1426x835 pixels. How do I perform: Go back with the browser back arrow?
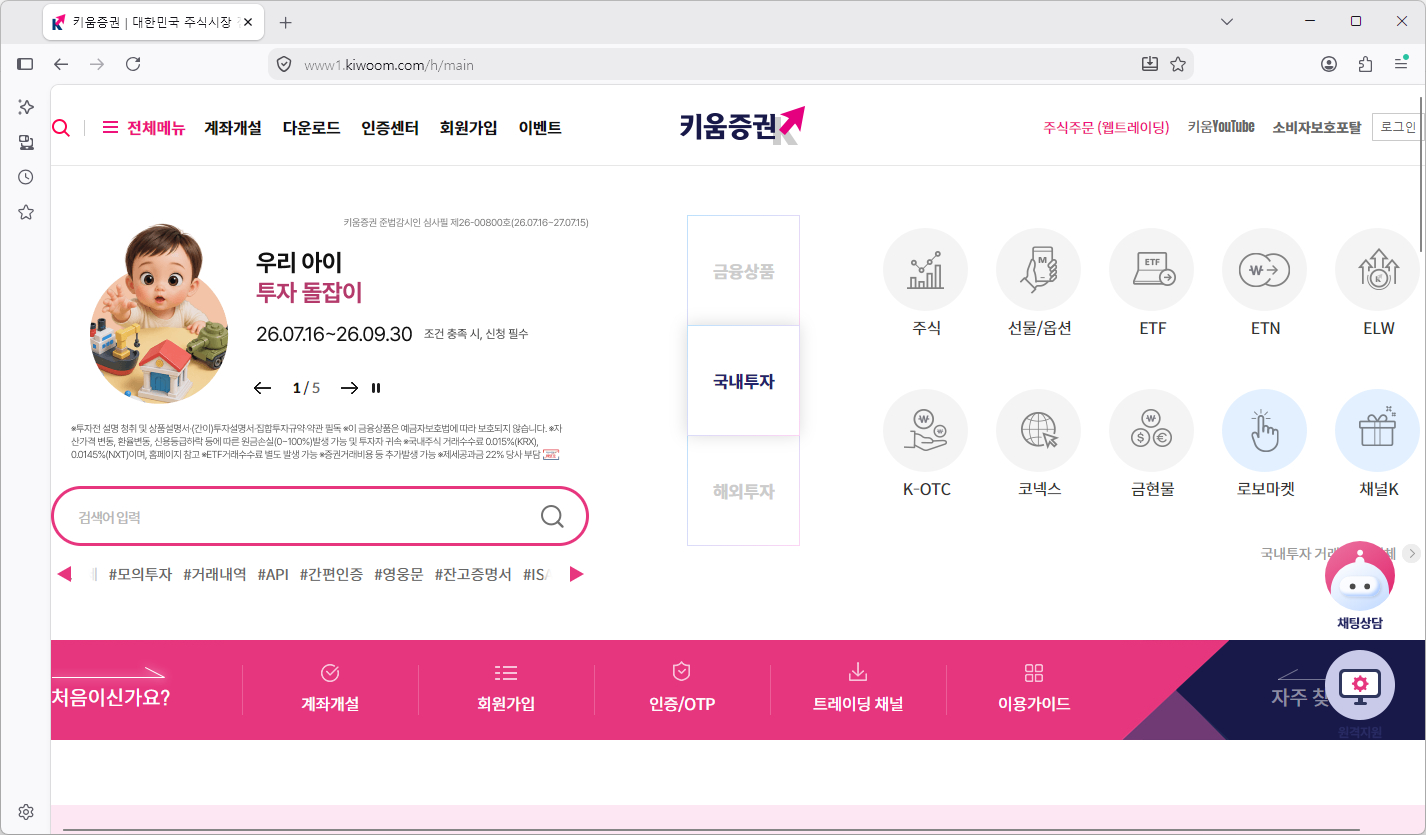pyautogui.click(x=61, y=64)
